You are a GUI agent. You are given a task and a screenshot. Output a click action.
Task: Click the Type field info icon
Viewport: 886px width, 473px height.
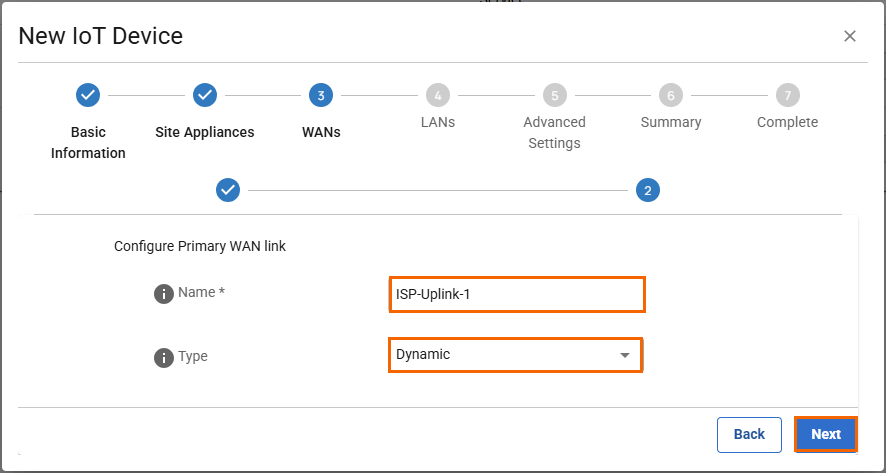pos(164,357)
